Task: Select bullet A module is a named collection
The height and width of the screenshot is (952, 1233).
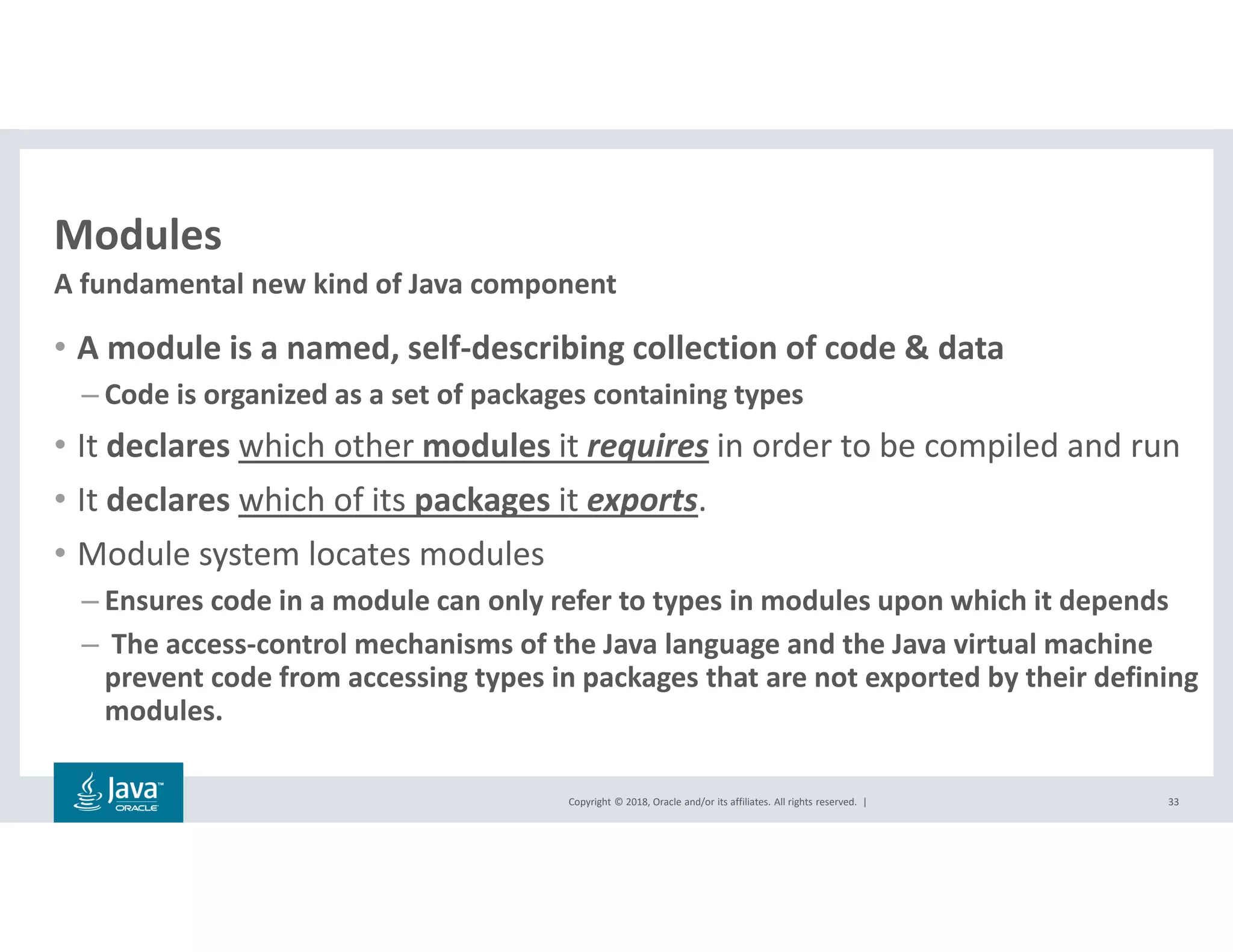Action: (x=540, y=348)
